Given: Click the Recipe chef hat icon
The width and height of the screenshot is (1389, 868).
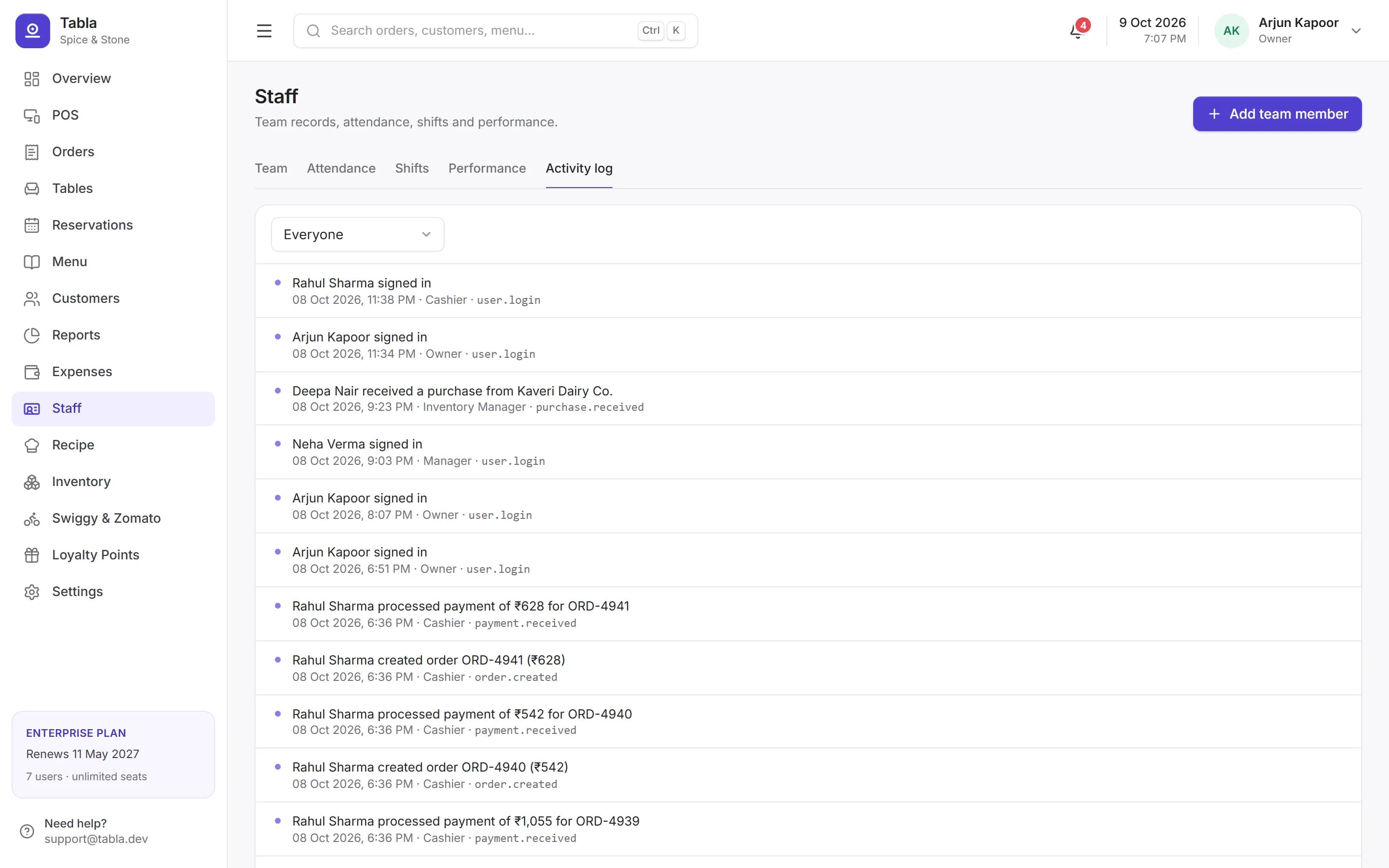Looking at the screenshot, I should click(x=31, y=446).
